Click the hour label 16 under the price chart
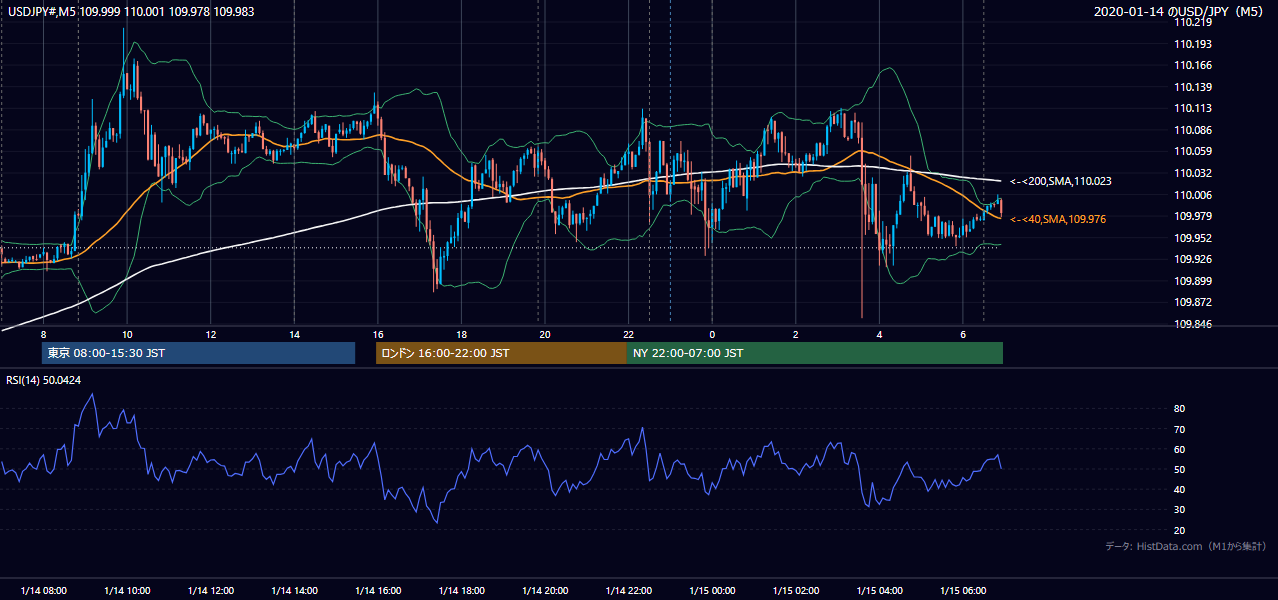Screen dimensions: 1278x600 [378, 334]
